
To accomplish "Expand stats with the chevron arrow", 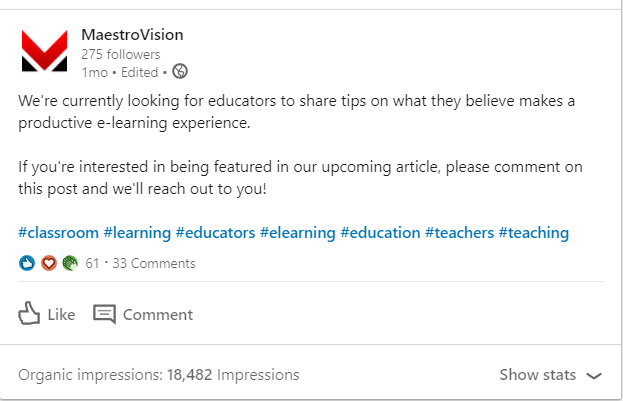I will click(x=594, y=376).
